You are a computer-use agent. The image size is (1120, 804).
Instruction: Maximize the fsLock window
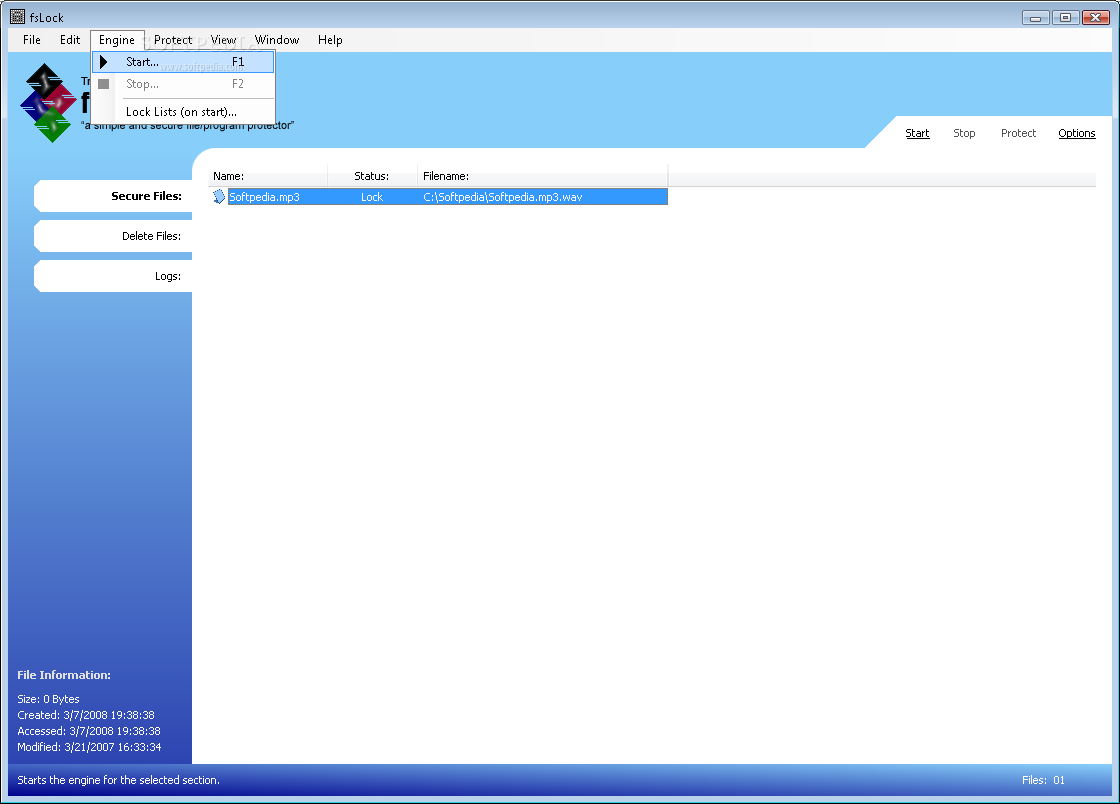pyautogui.click(x=1065, y=17)
